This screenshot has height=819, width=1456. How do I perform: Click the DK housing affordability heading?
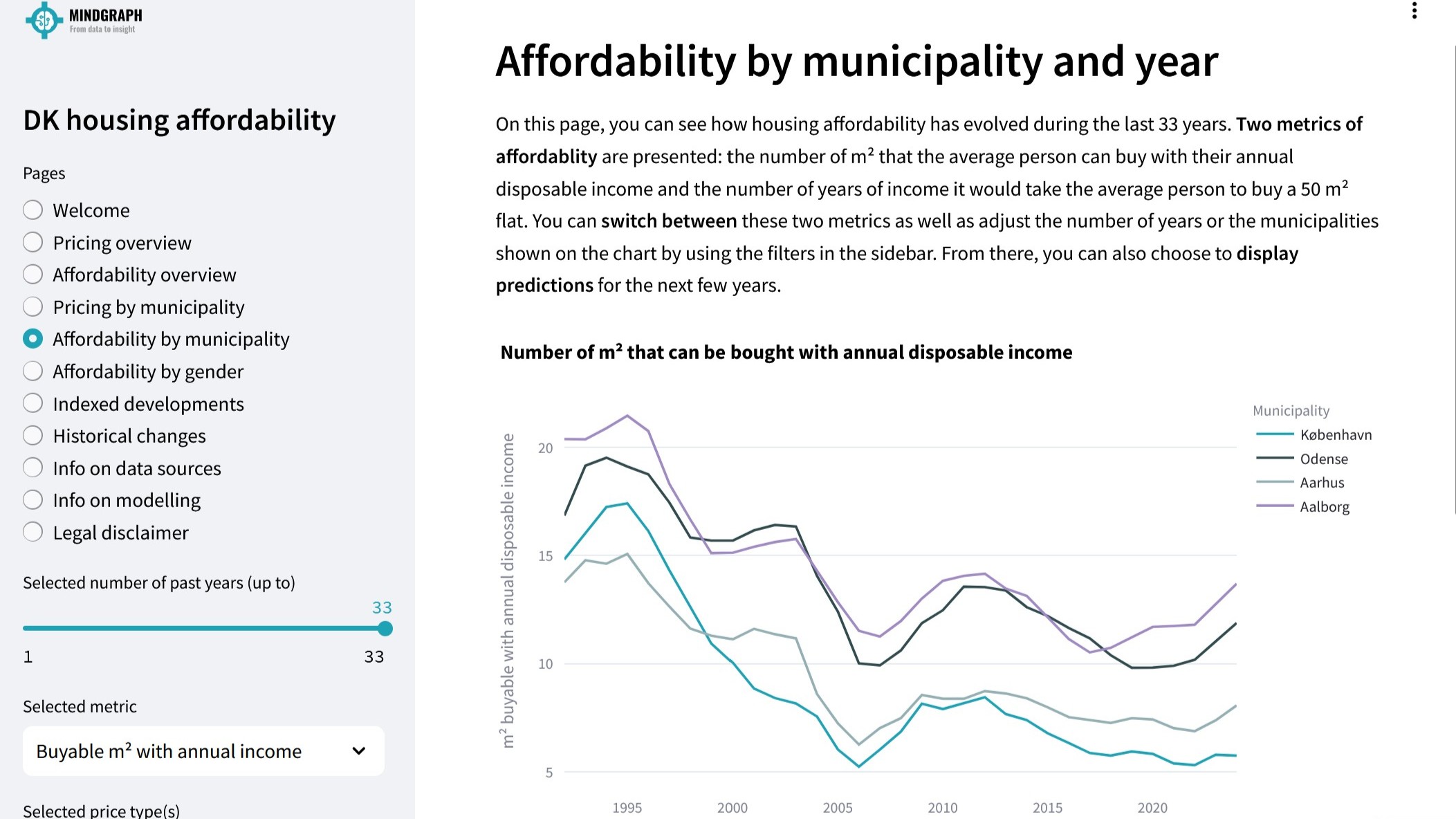178,120
